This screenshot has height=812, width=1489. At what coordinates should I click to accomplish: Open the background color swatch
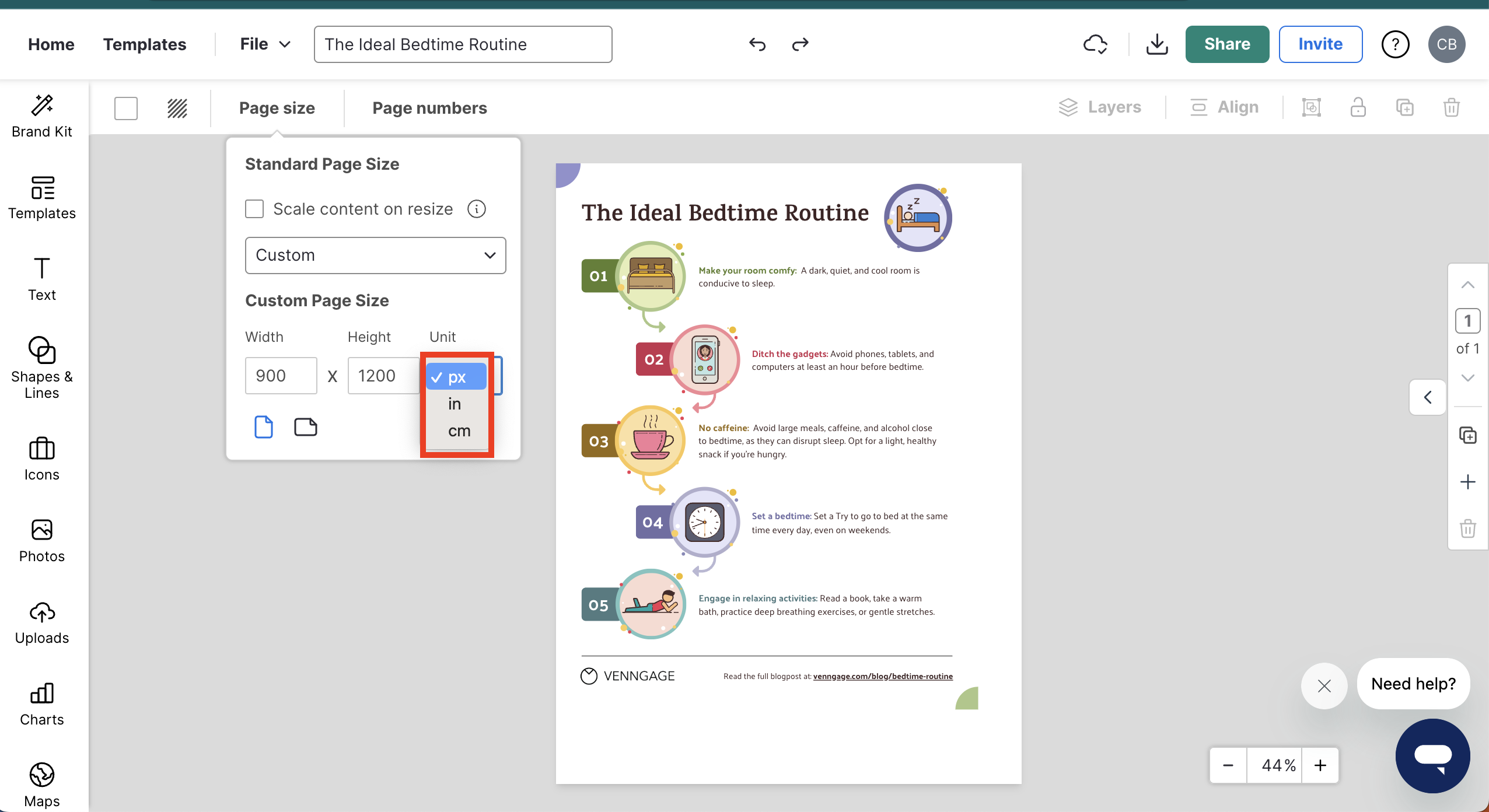pos(126,108)
